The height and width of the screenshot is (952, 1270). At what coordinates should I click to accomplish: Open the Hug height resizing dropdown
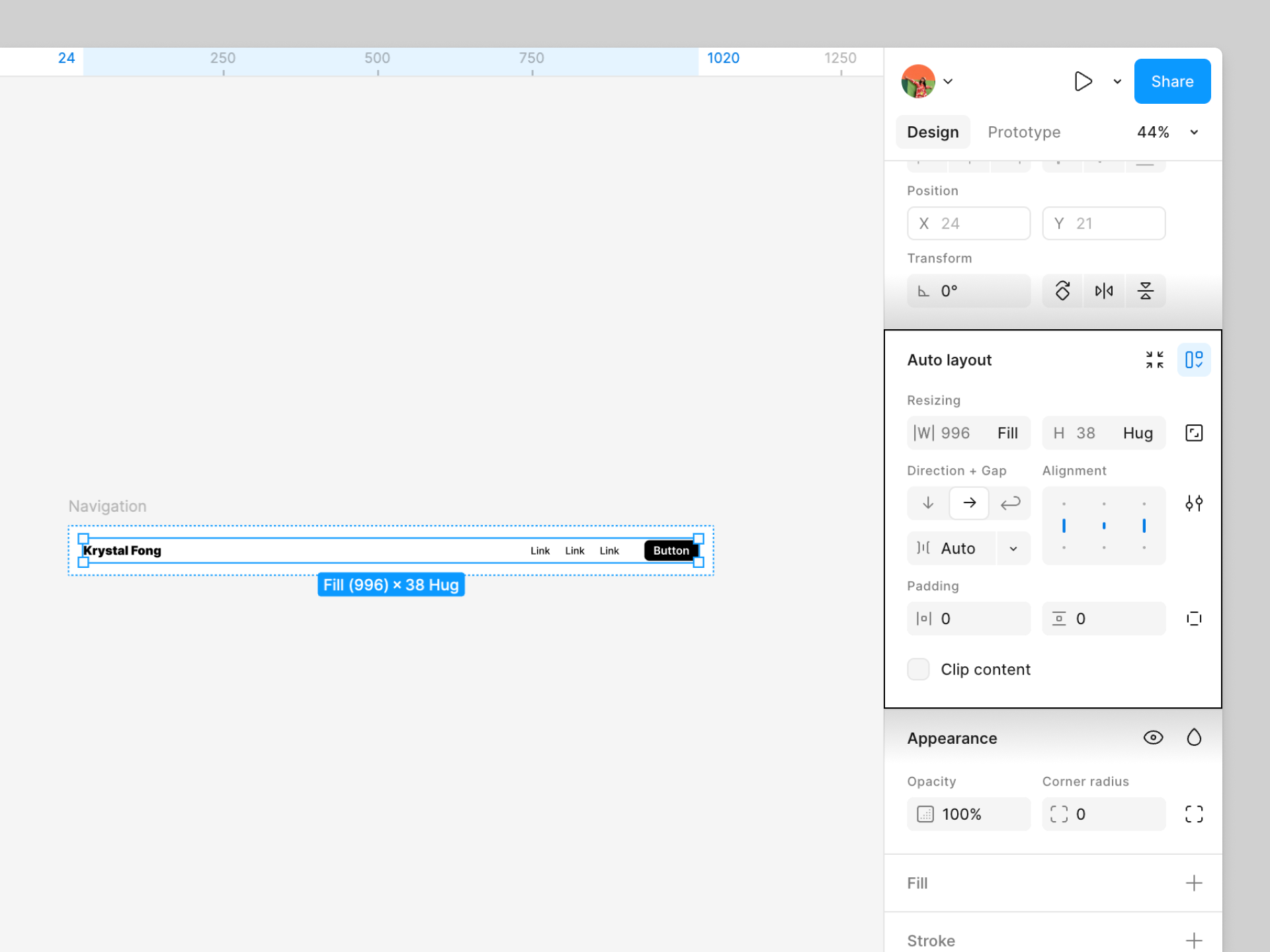(1138, 433)
